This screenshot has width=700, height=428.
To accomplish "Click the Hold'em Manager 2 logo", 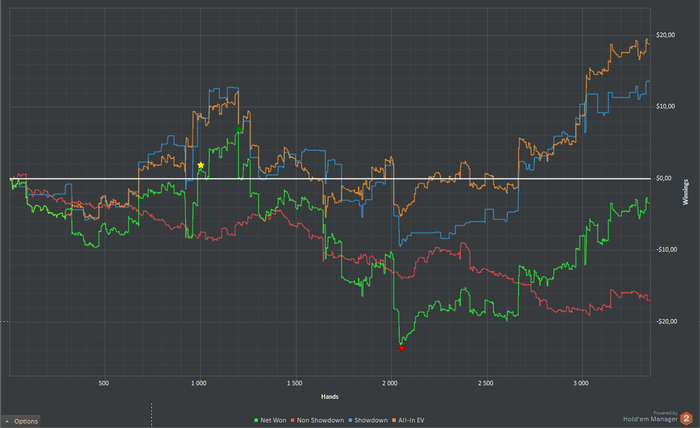I will (x=686, y=419).
